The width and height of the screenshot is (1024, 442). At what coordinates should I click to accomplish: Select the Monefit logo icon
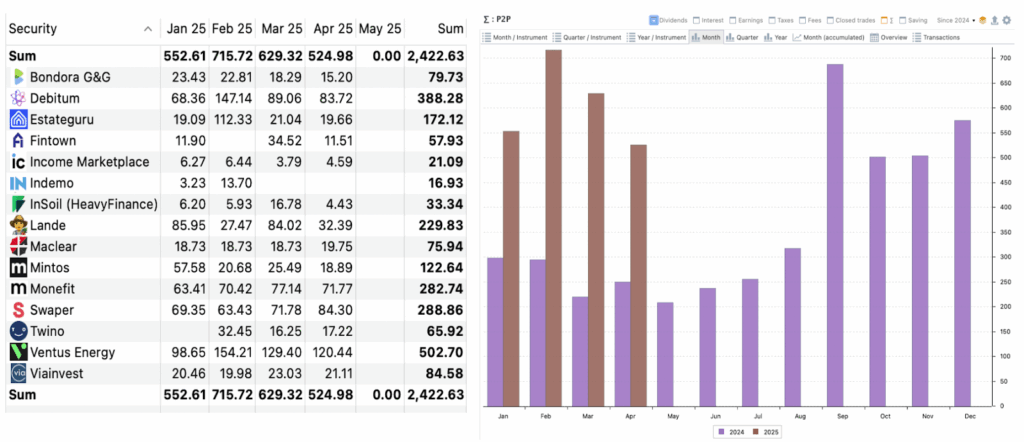click(x=18, y=289)
